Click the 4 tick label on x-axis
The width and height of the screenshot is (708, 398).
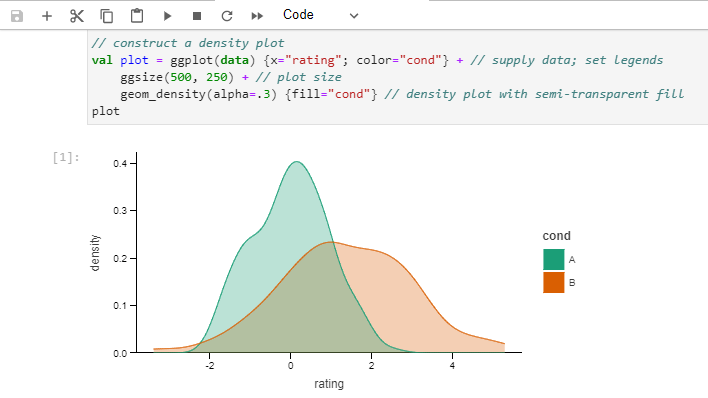pyautogui.click(x=452, y=365)
